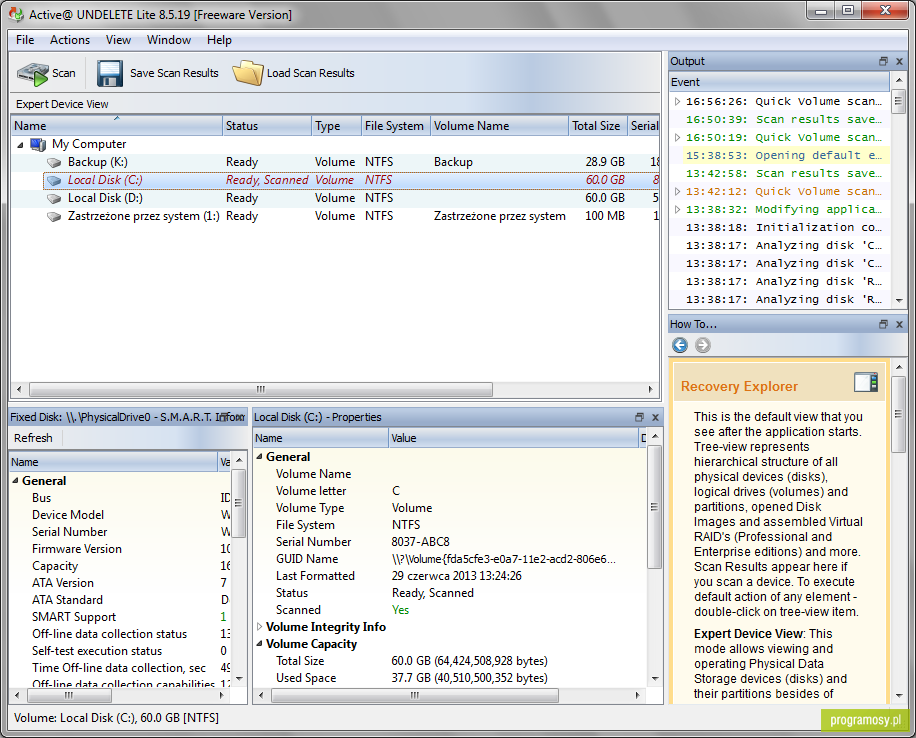Click the device list horizontal scrollbar thumb
916x738 pixels.
(x=261, y=389)
